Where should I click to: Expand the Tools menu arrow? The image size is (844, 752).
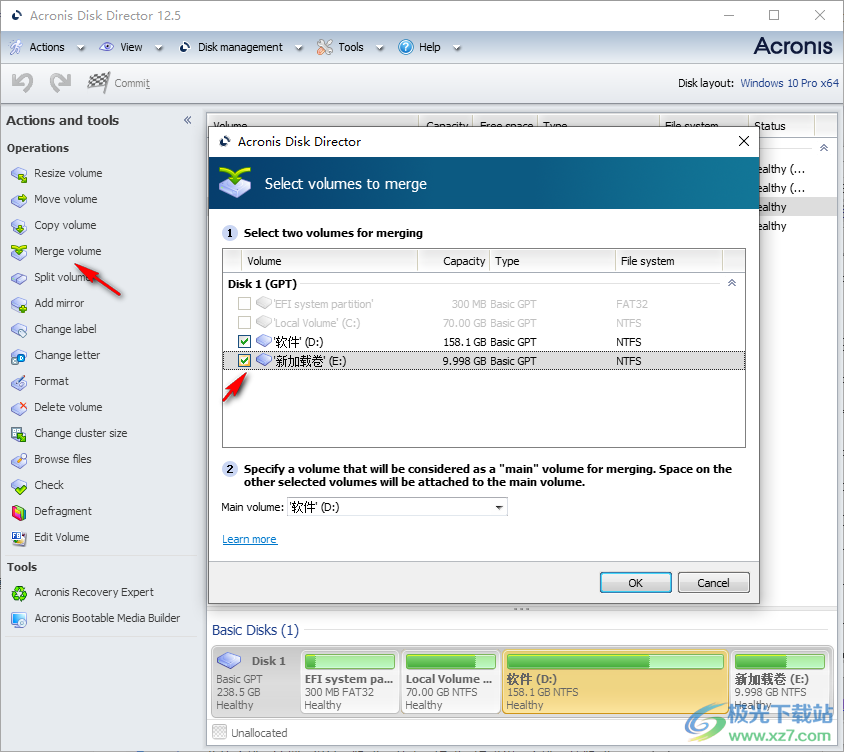pyautogui.click(x=379, y=48)
